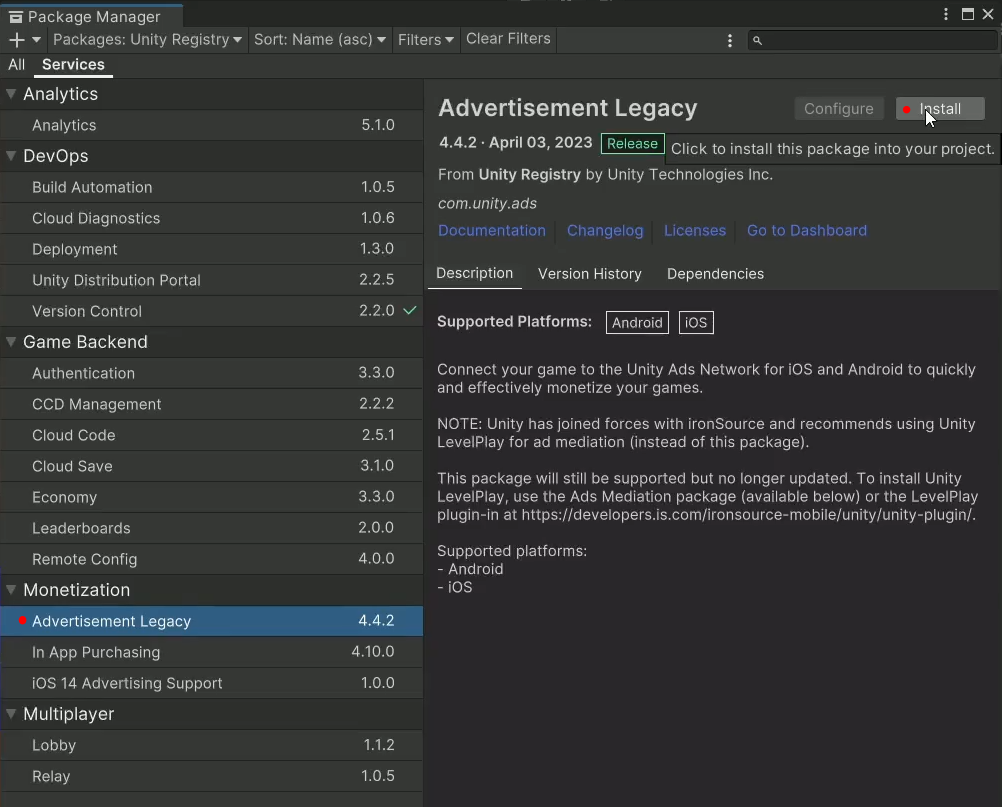The image size is (1002, 807).
Task: Open the toolbar three-dot options menu
Action: point(730,40)
